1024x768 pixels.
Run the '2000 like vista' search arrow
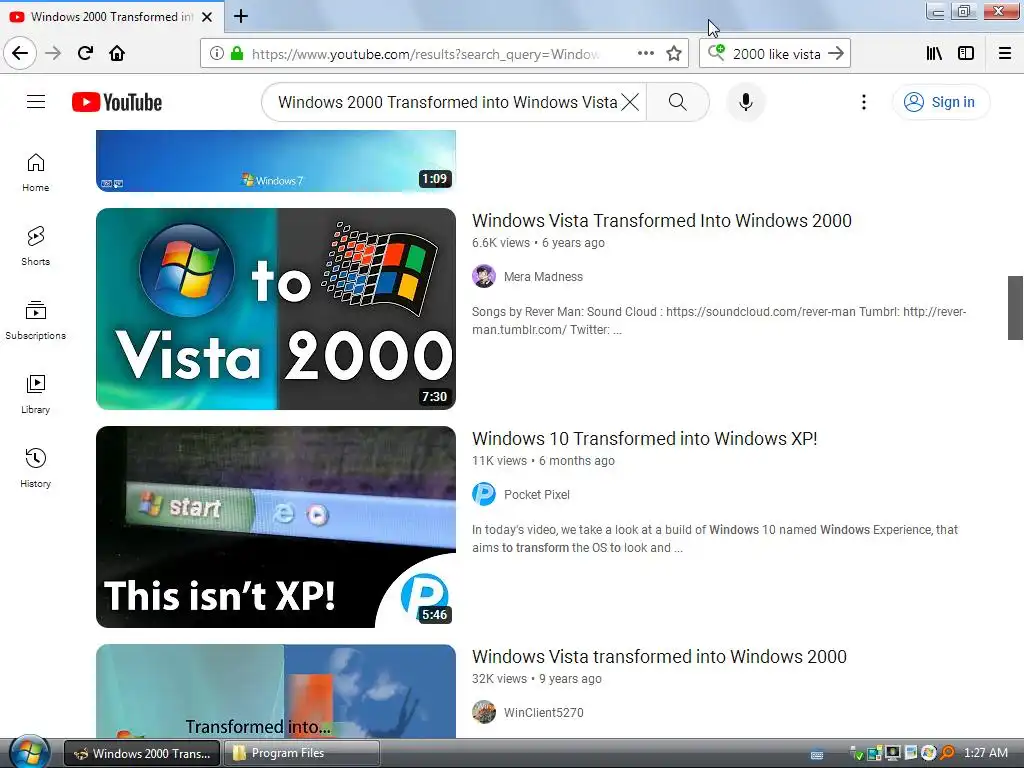pos(836,54)
